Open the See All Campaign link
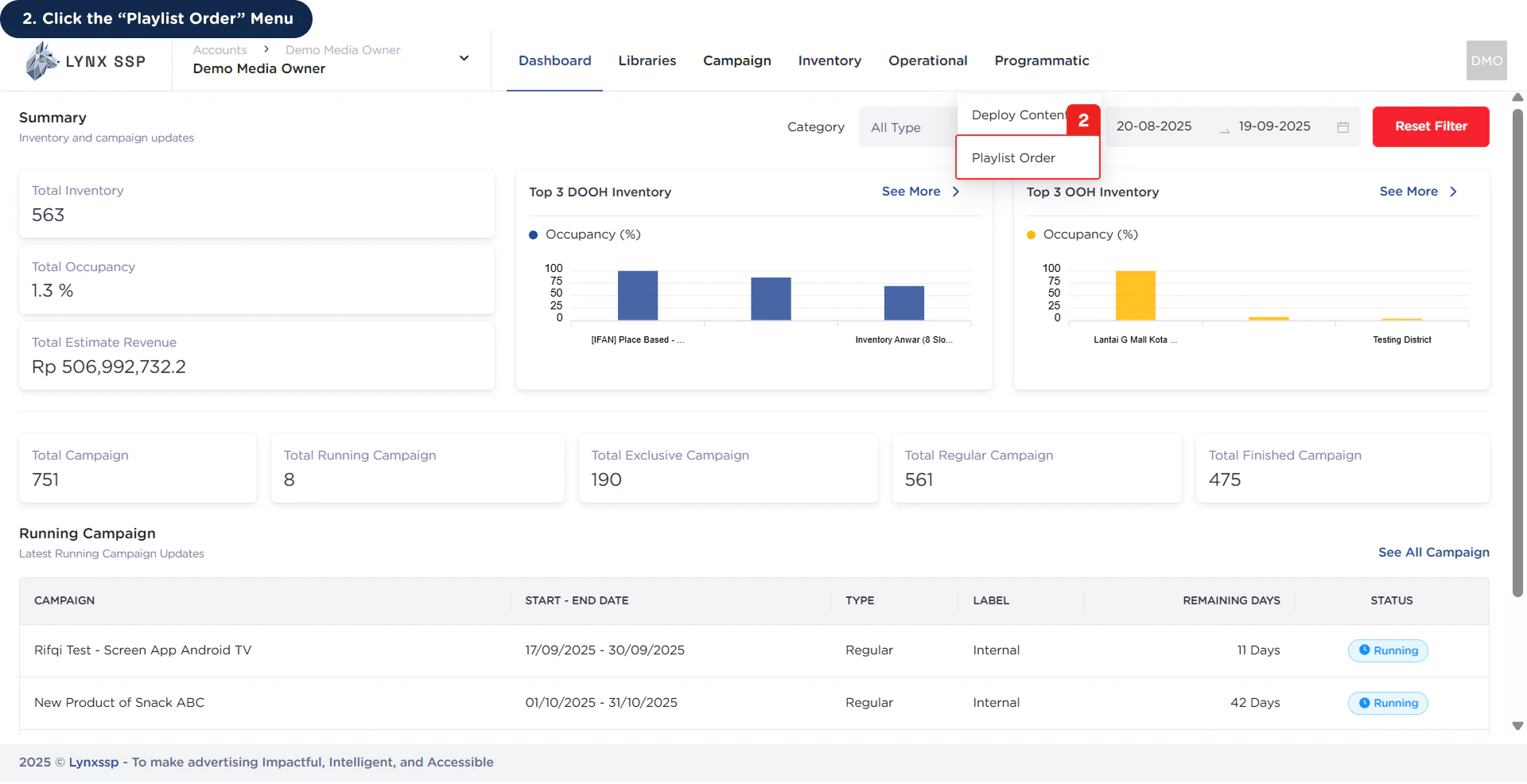The height and width of the screenshot is (784, 1527). click(x=1434, y=553)
